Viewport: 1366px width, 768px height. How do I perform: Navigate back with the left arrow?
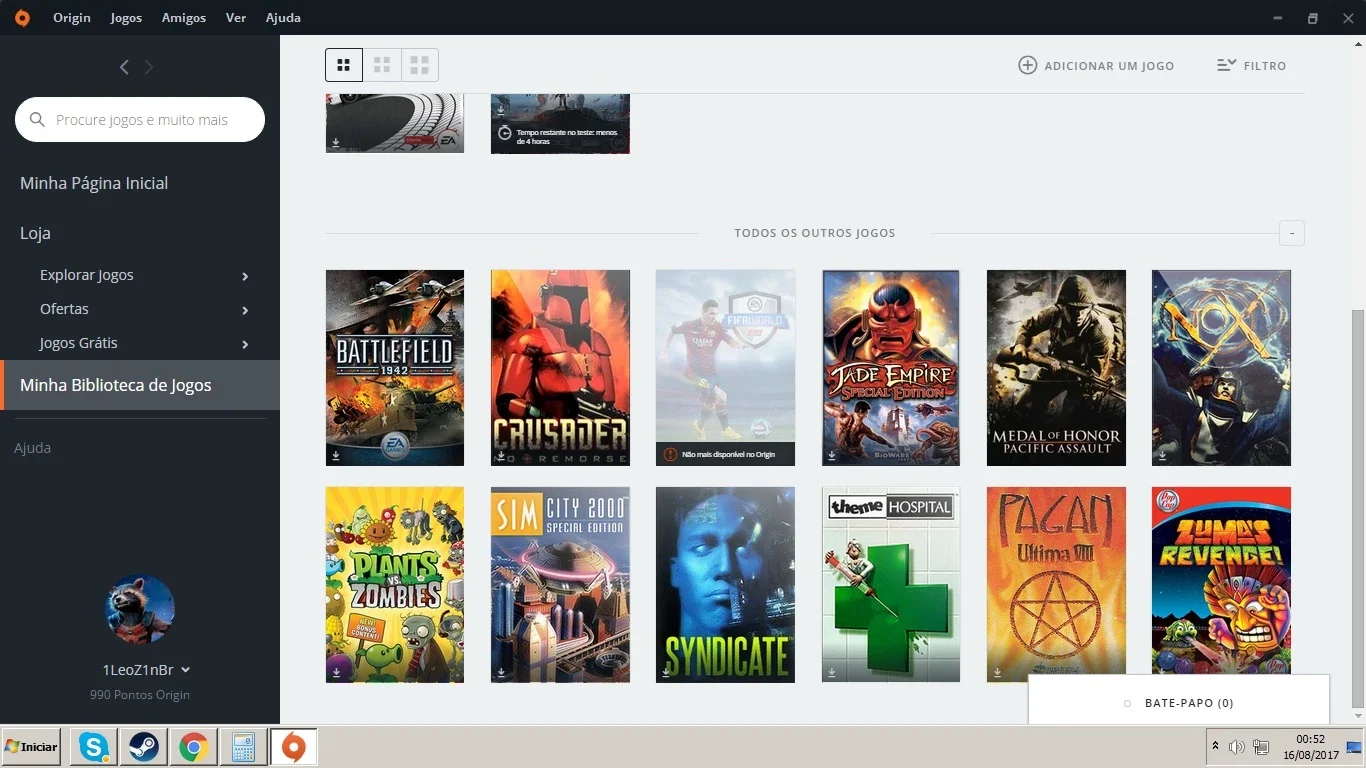(124, 67)
